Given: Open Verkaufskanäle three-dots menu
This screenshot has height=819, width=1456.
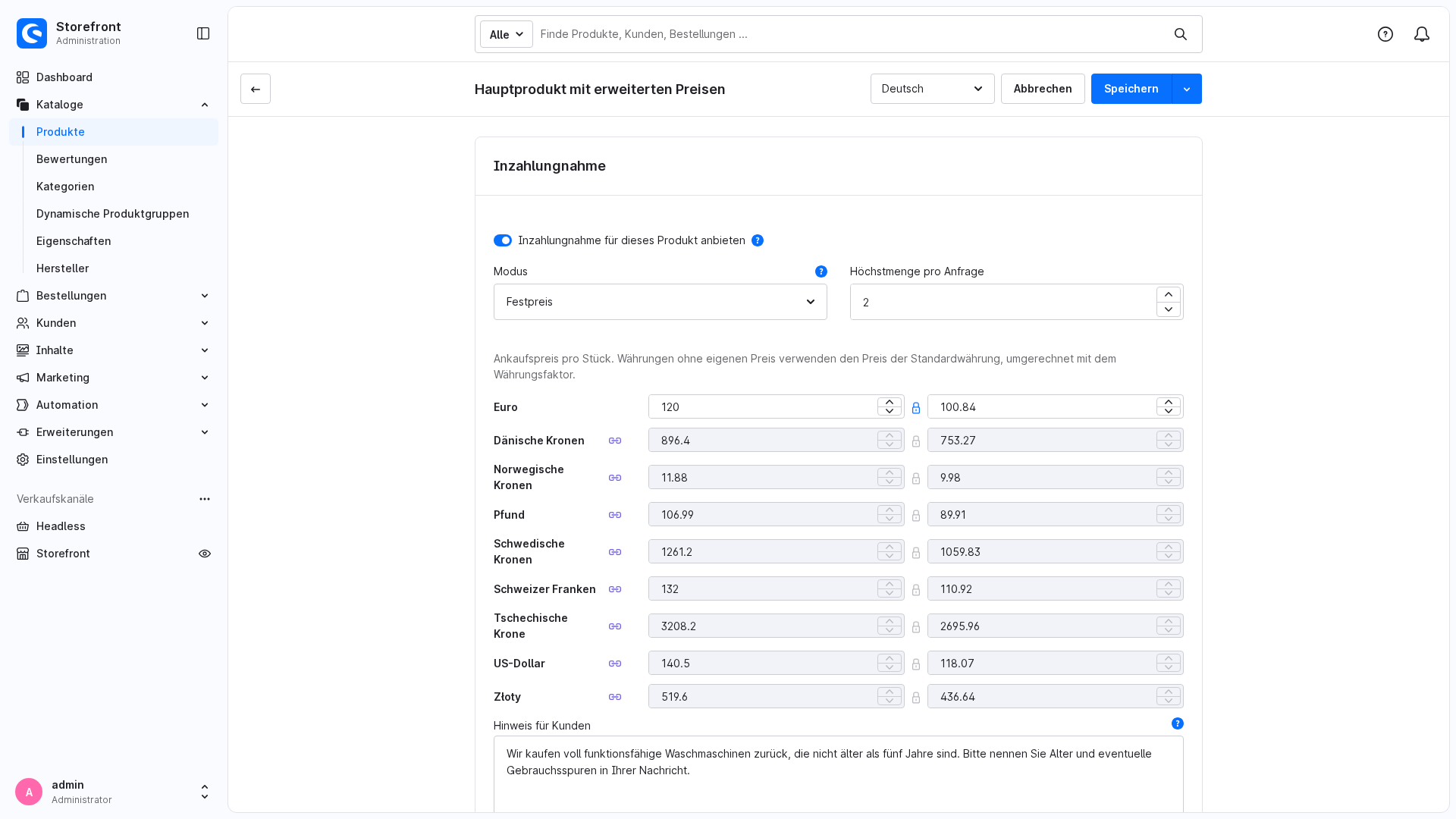Looking at the screenshot, I should (205, 499).
